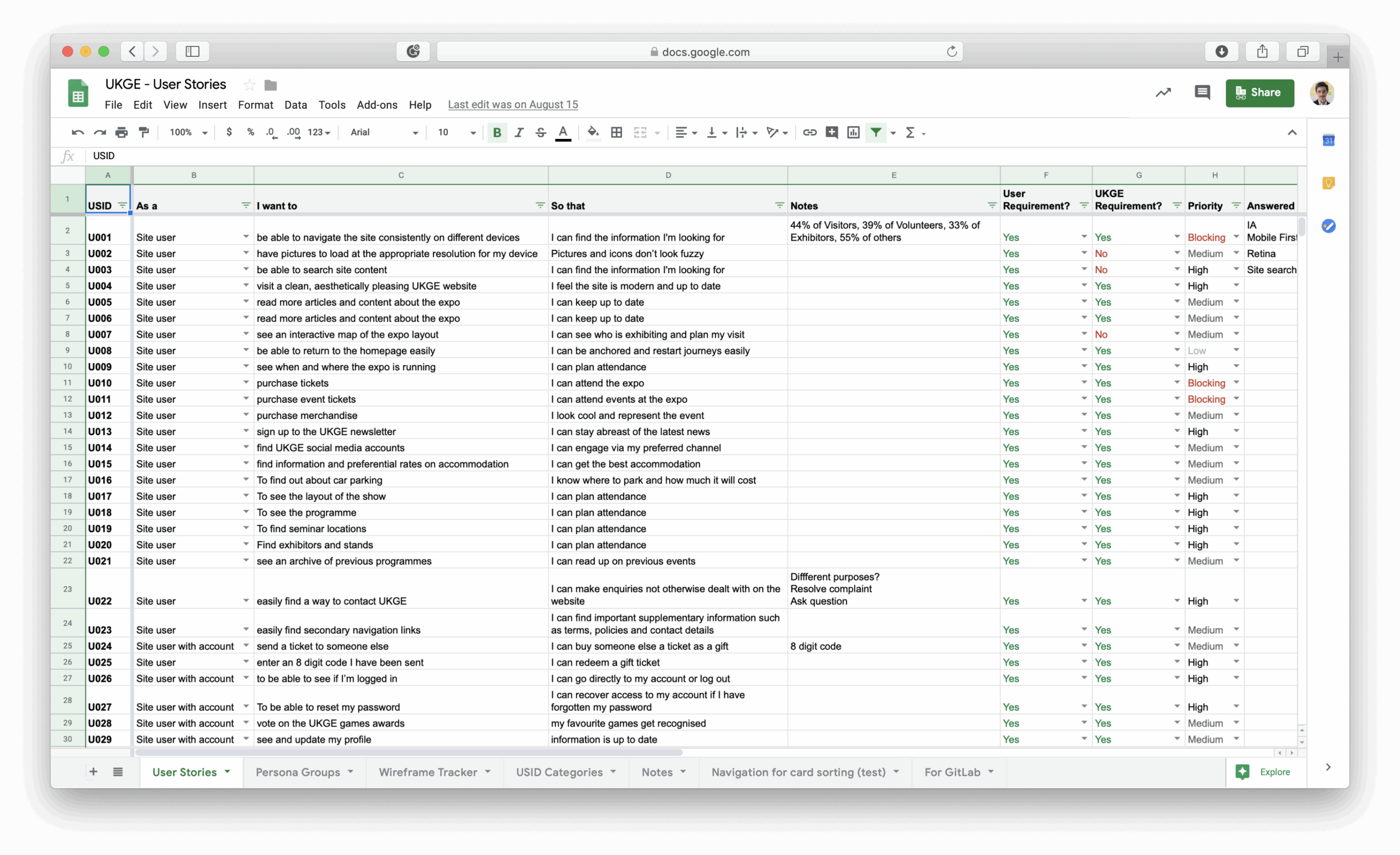Open the comment history icon
This screenshot has height=855, width=1400.
coord(1201,92)
